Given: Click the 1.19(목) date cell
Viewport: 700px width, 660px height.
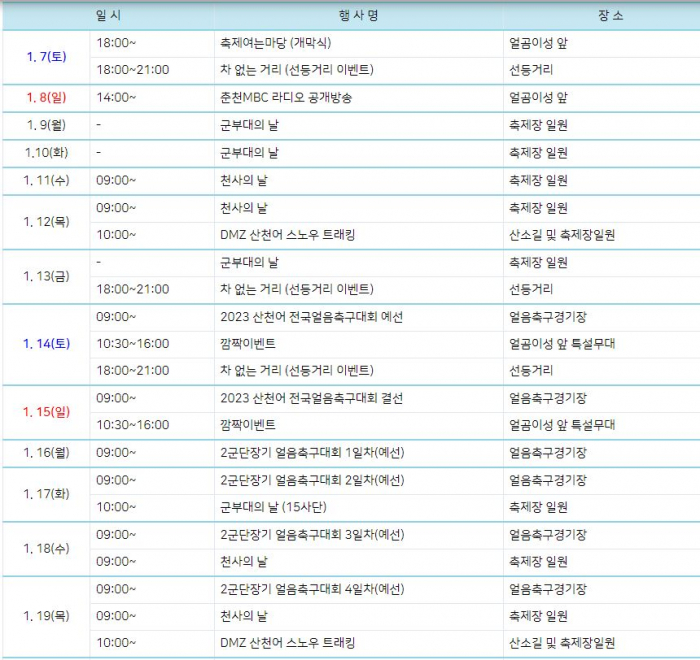Looking at the screenshot, I should [x=46, y=616].
